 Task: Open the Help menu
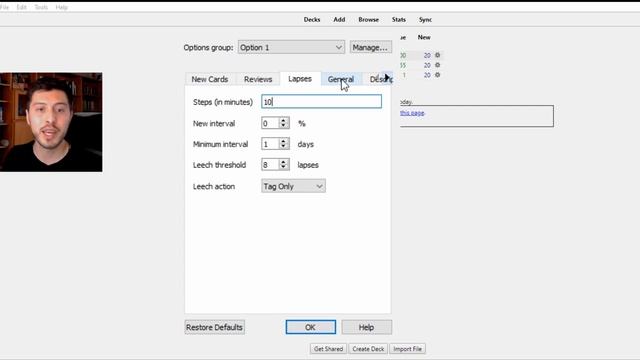62,7
